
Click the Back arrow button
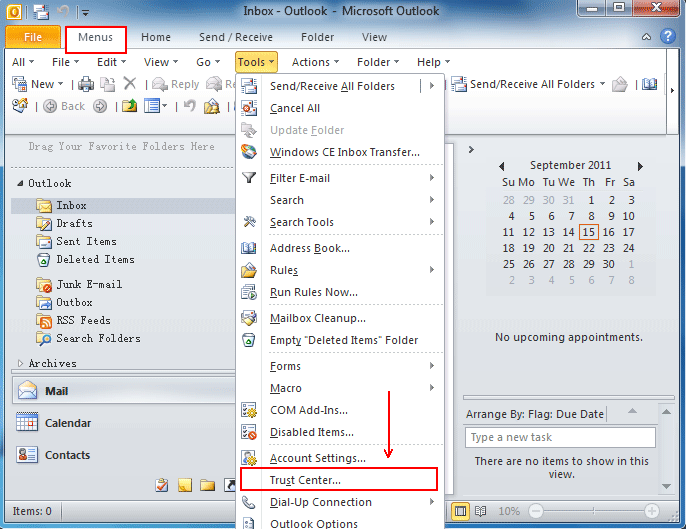[x=64, y=106]
